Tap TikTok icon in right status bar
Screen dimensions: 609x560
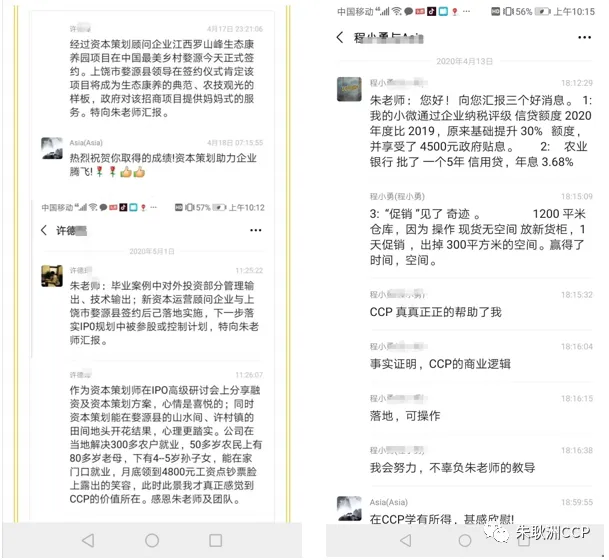[x=432, y=11]
